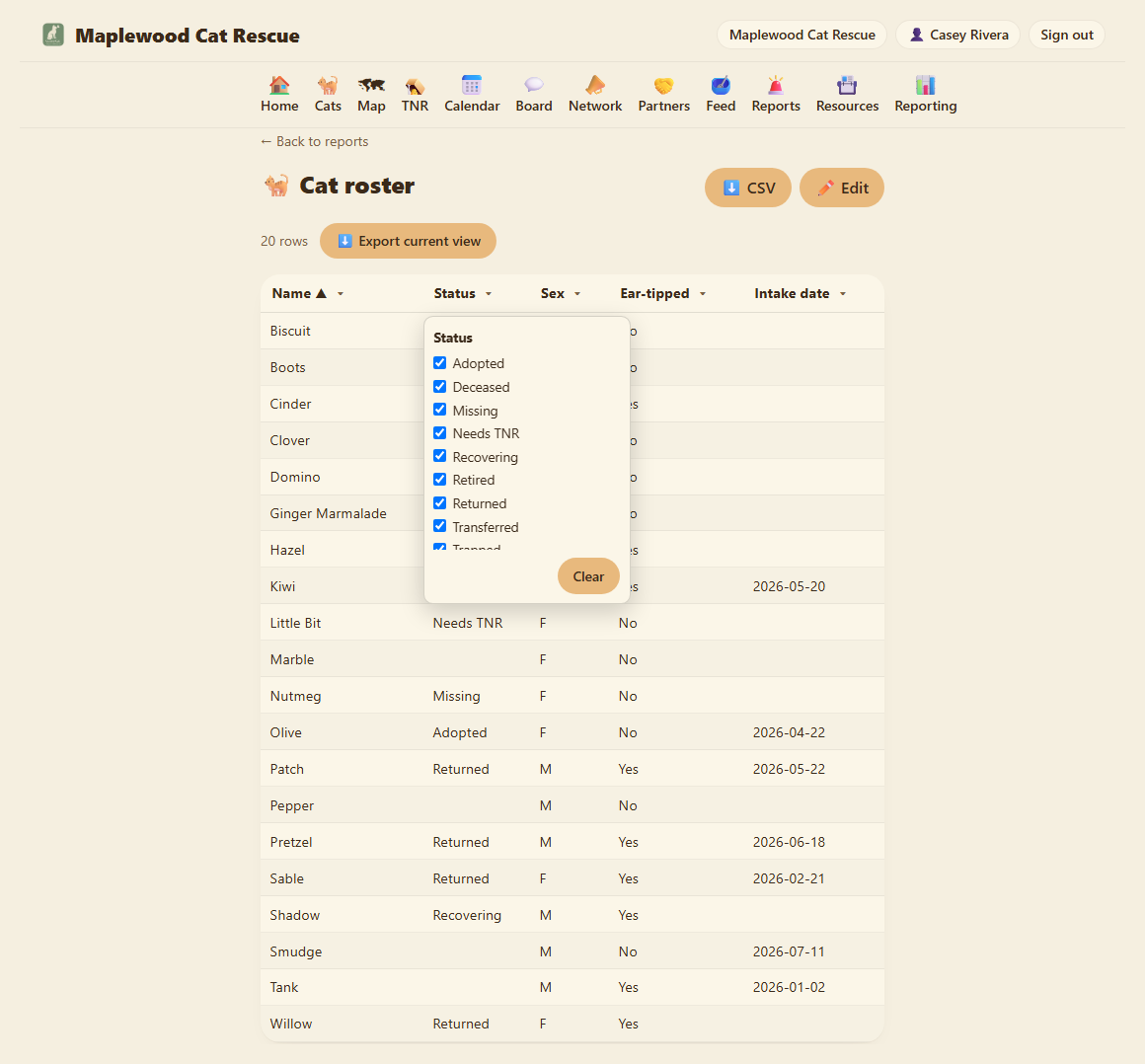Go to the Home nav label

coord(279,106)
